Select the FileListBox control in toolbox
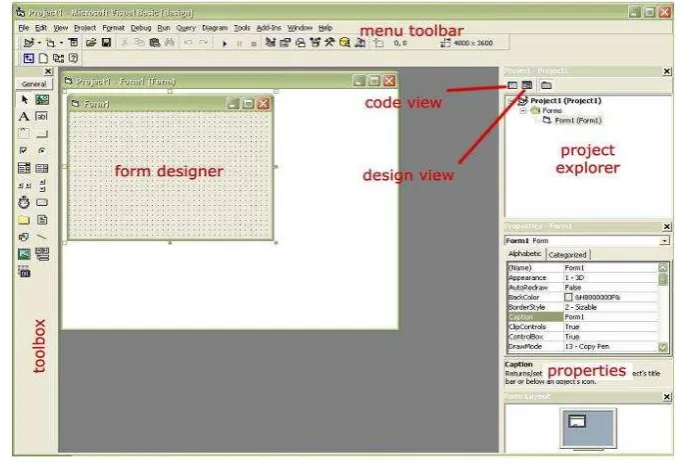This screenshot has width=691, height=468. click(42, 220)
